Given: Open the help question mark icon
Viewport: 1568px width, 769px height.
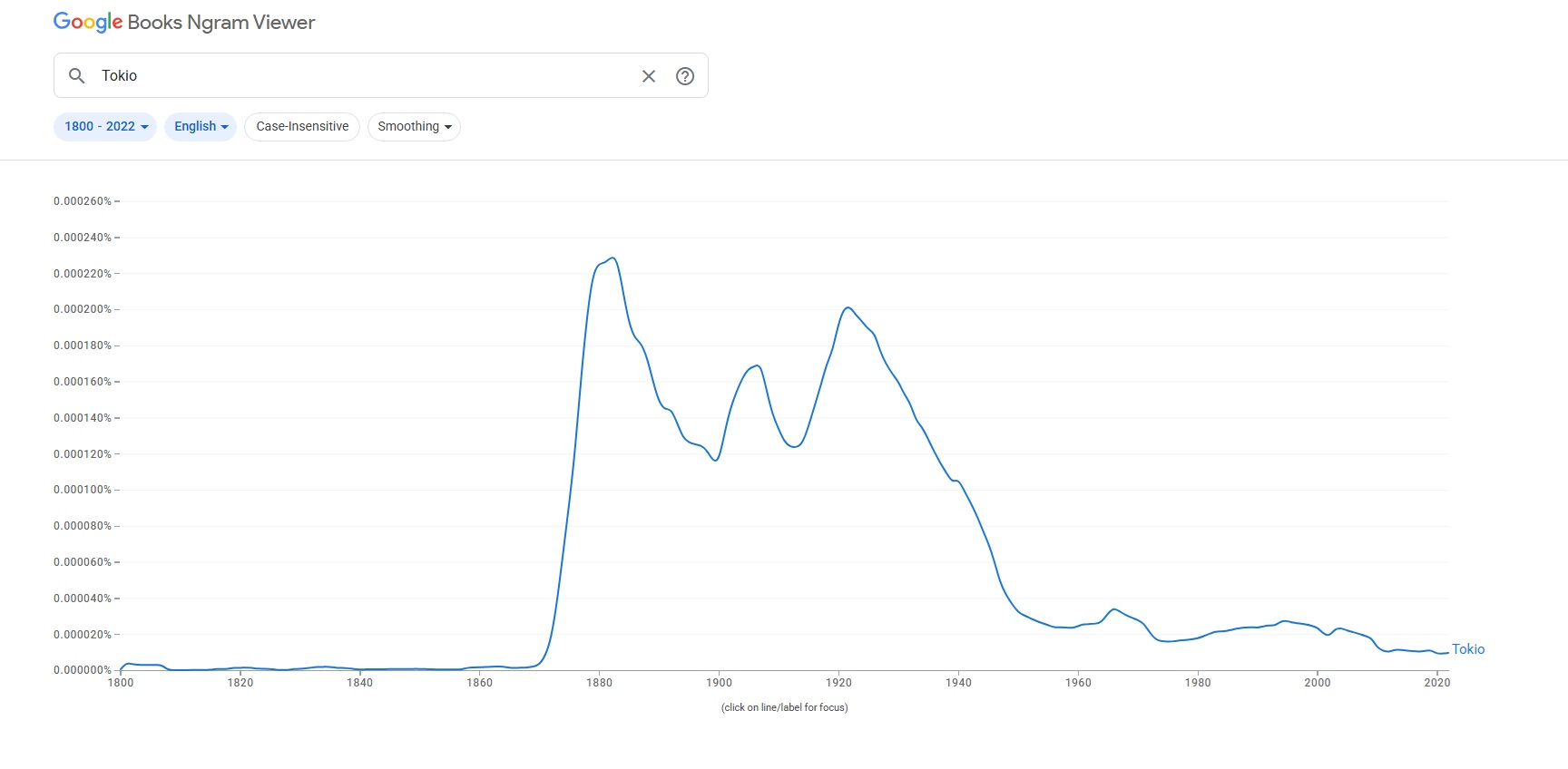Looking at the screenshot, I should pyautogui.click(x=685, y=76).
